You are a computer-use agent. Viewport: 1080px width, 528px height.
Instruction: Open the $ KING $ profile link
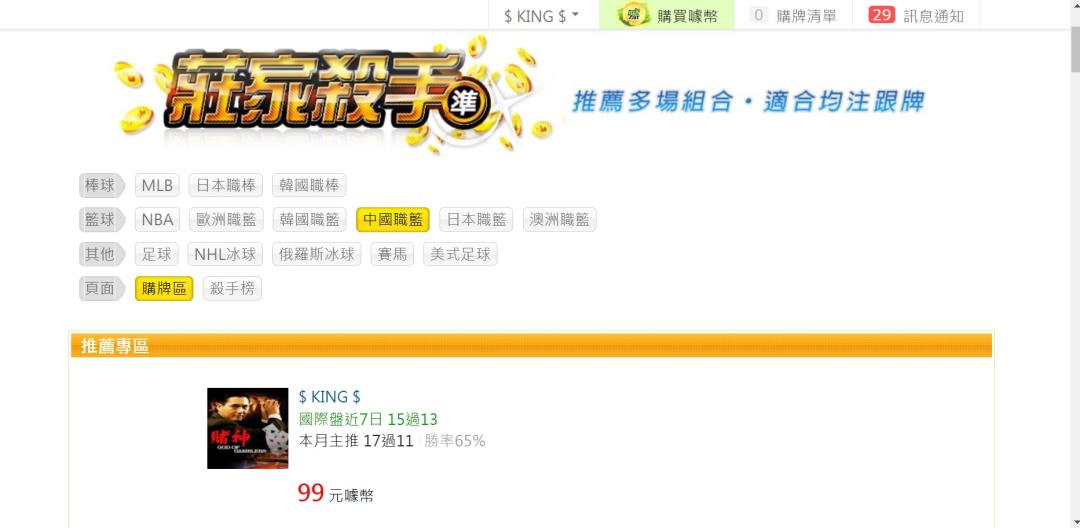(x=329, y=397)
